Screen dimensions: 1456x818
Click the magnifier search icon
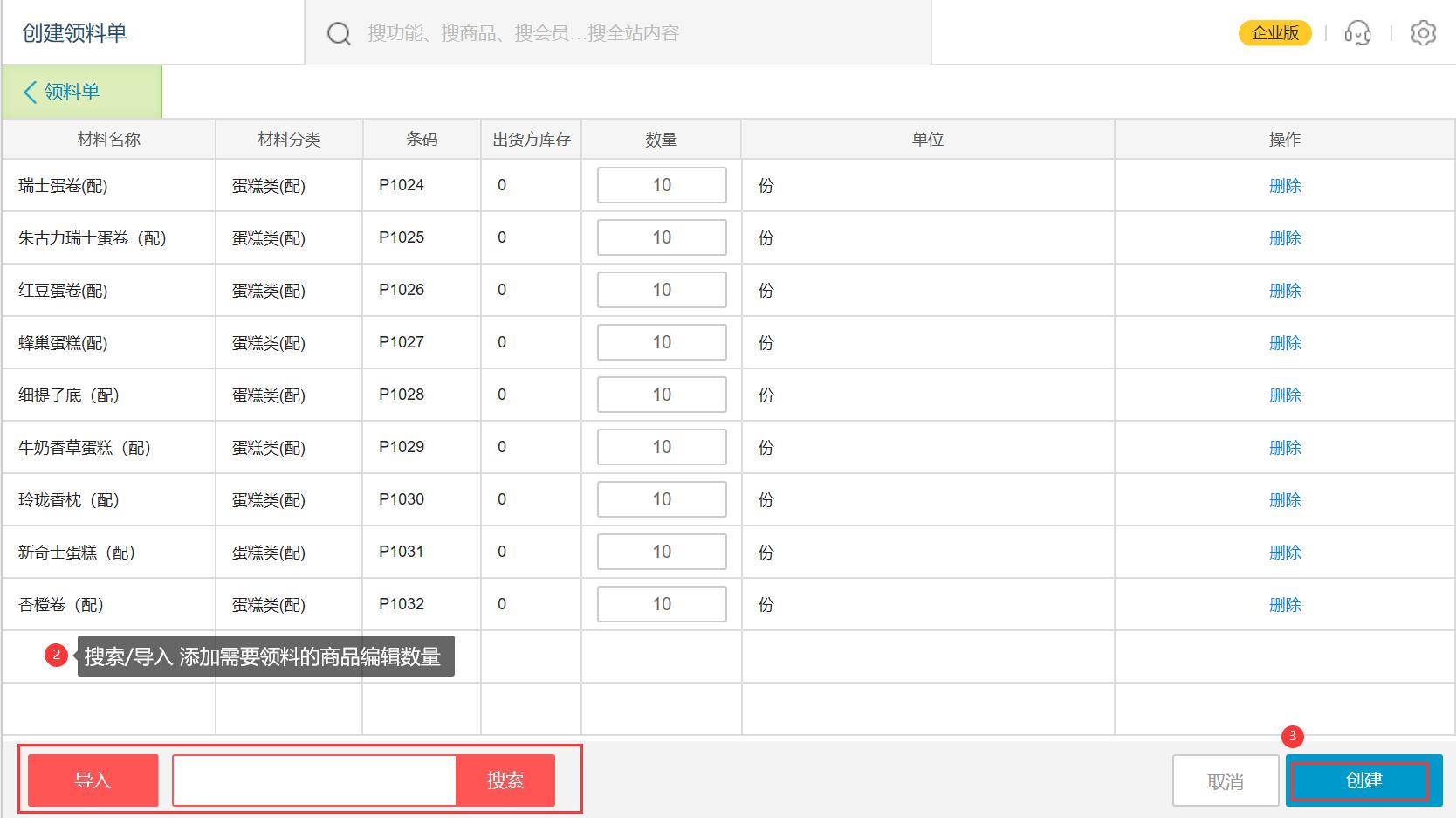point(339,33)
